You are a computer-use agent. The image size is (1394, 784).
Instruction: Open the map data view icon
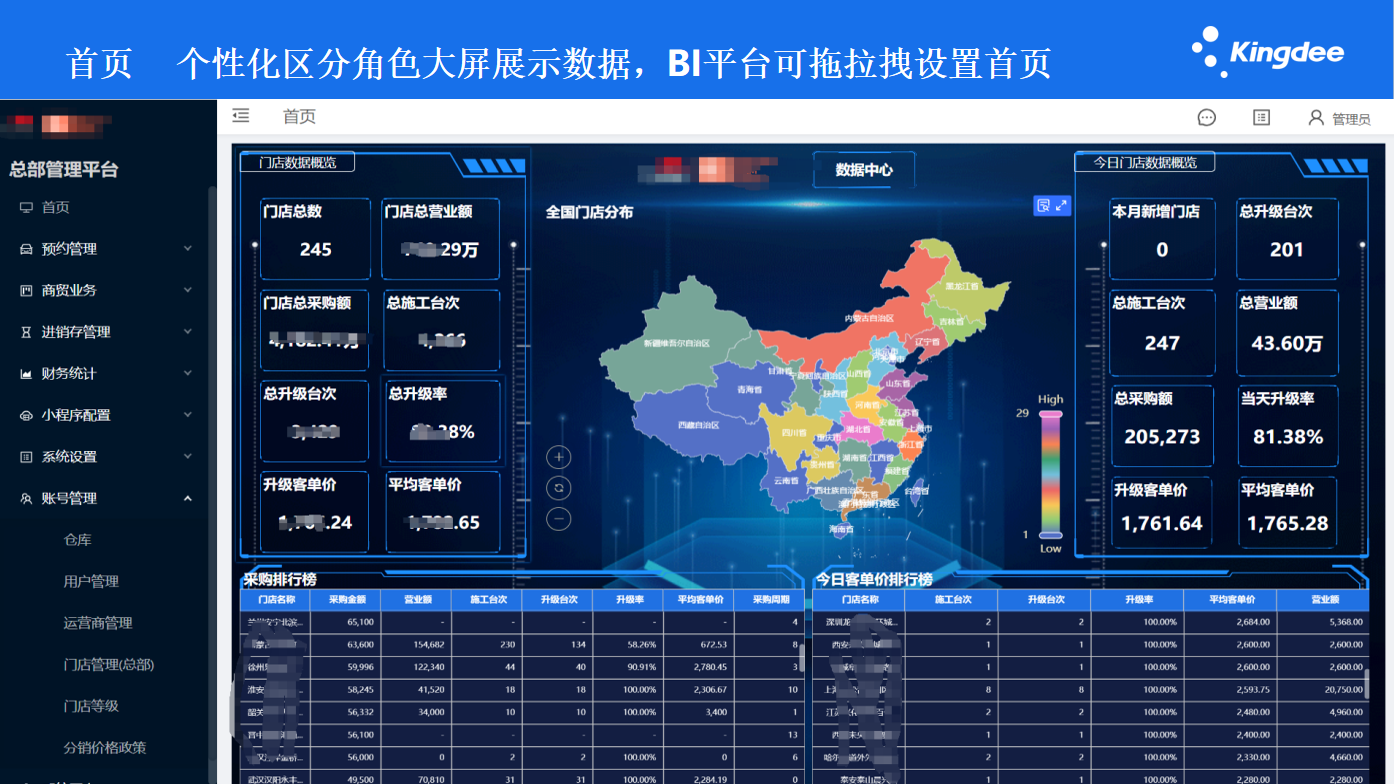pyautogui.click(x=1043, y=205)
